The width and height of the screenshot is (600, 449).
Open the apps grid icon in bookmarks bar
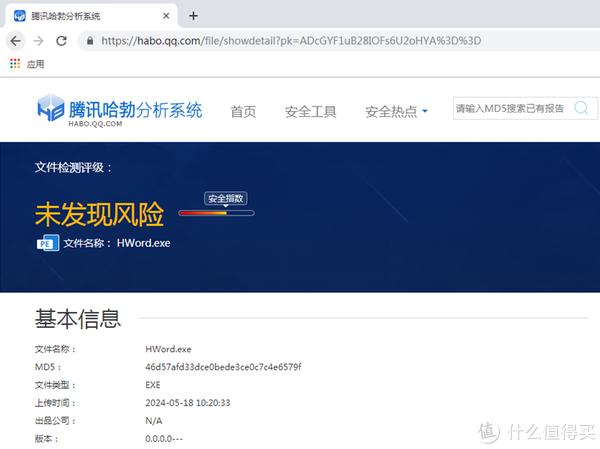(x=15, y=64)
